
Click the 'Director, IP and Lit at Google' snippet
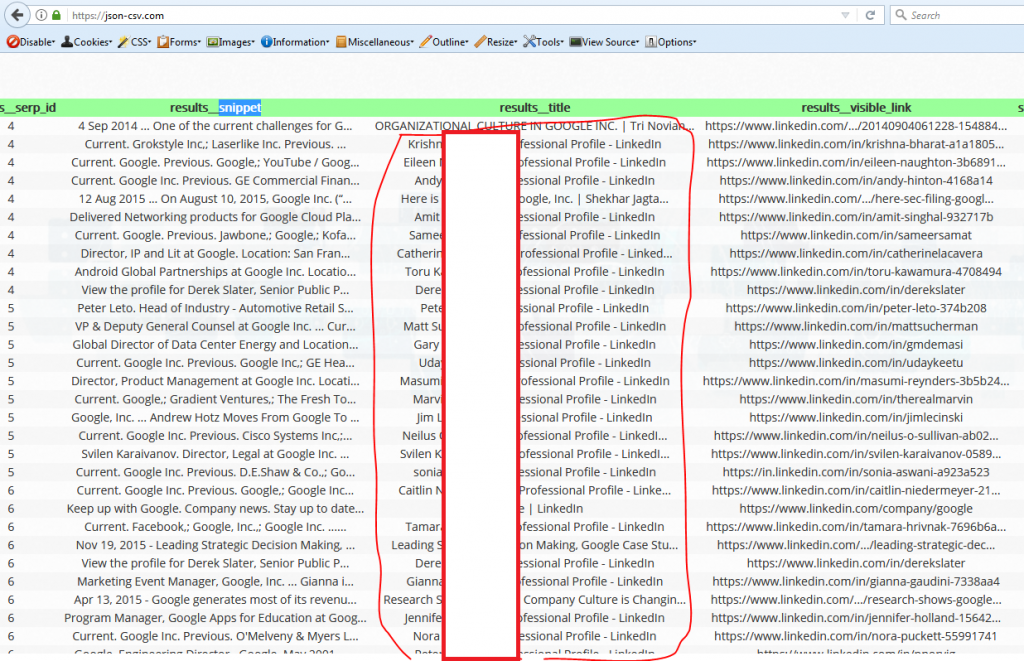(216, 254)
